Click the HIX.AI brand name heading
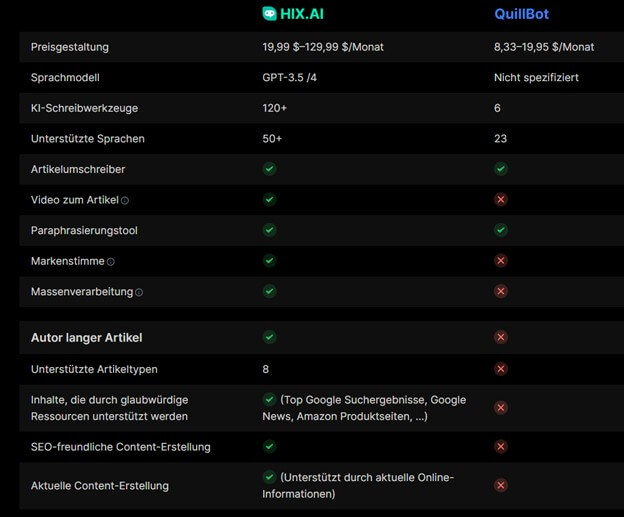Viewport: 624px width, 517px height. pyautogui.click(x=302, y=14)
